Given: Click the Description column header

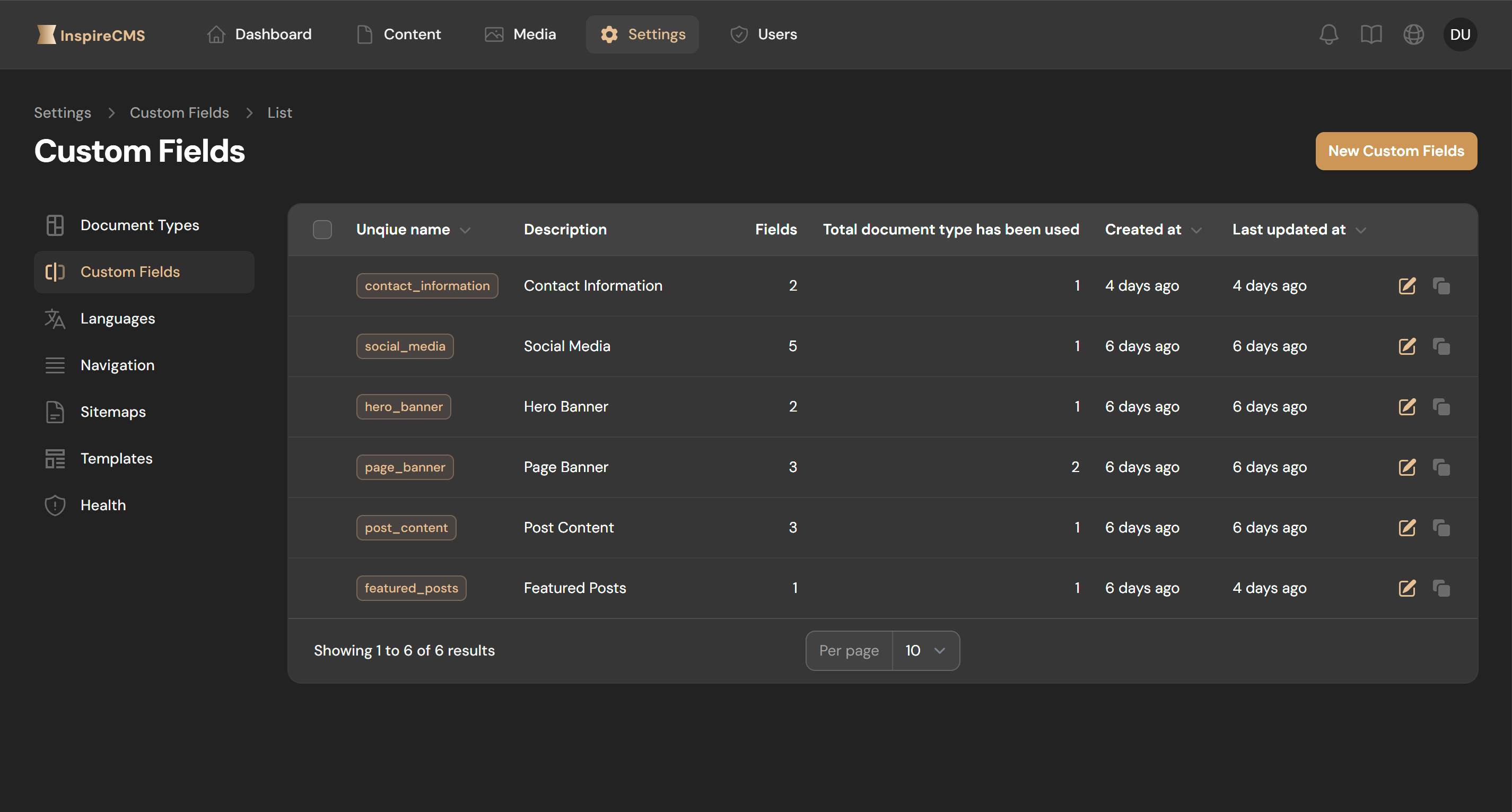Looking at the screenshot, I should coord(565,230).
